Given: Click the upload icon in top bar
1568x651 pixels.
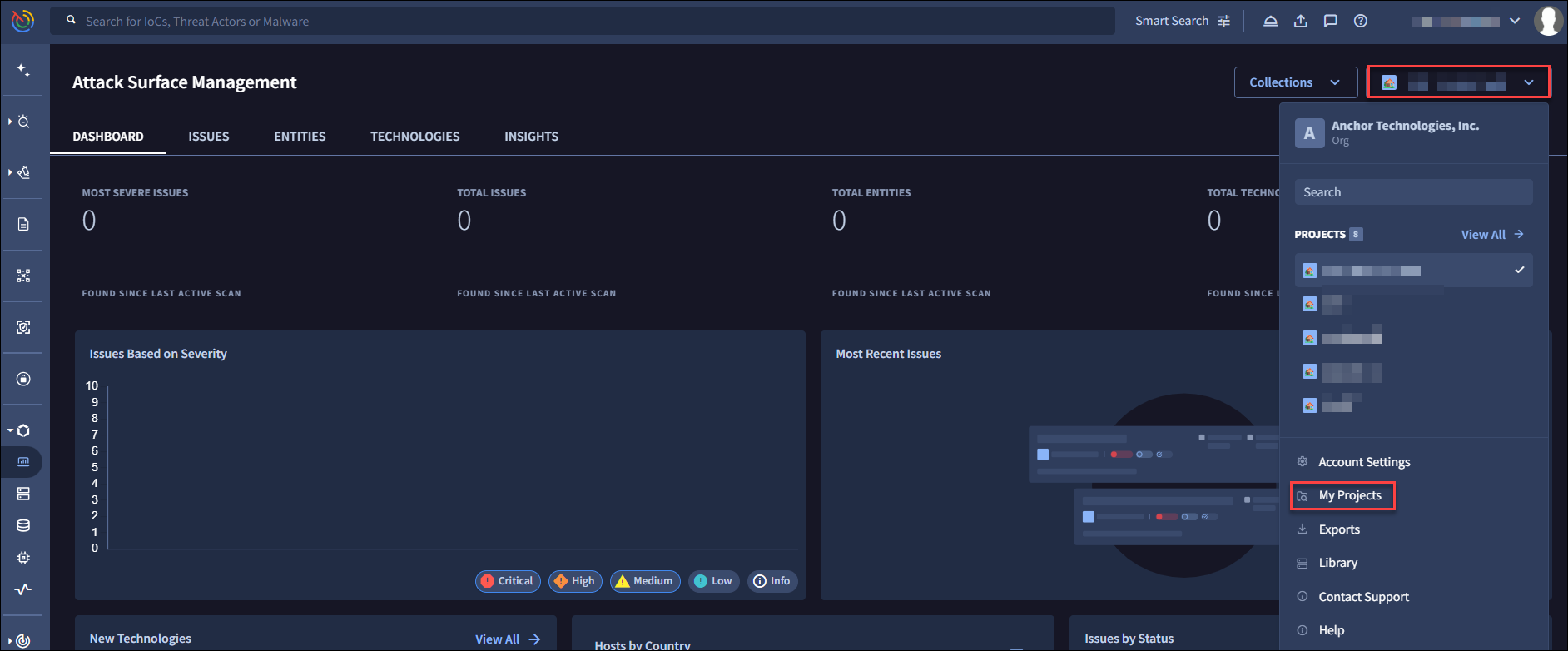Looking at the screenshot, I should tap(1300, 22).
